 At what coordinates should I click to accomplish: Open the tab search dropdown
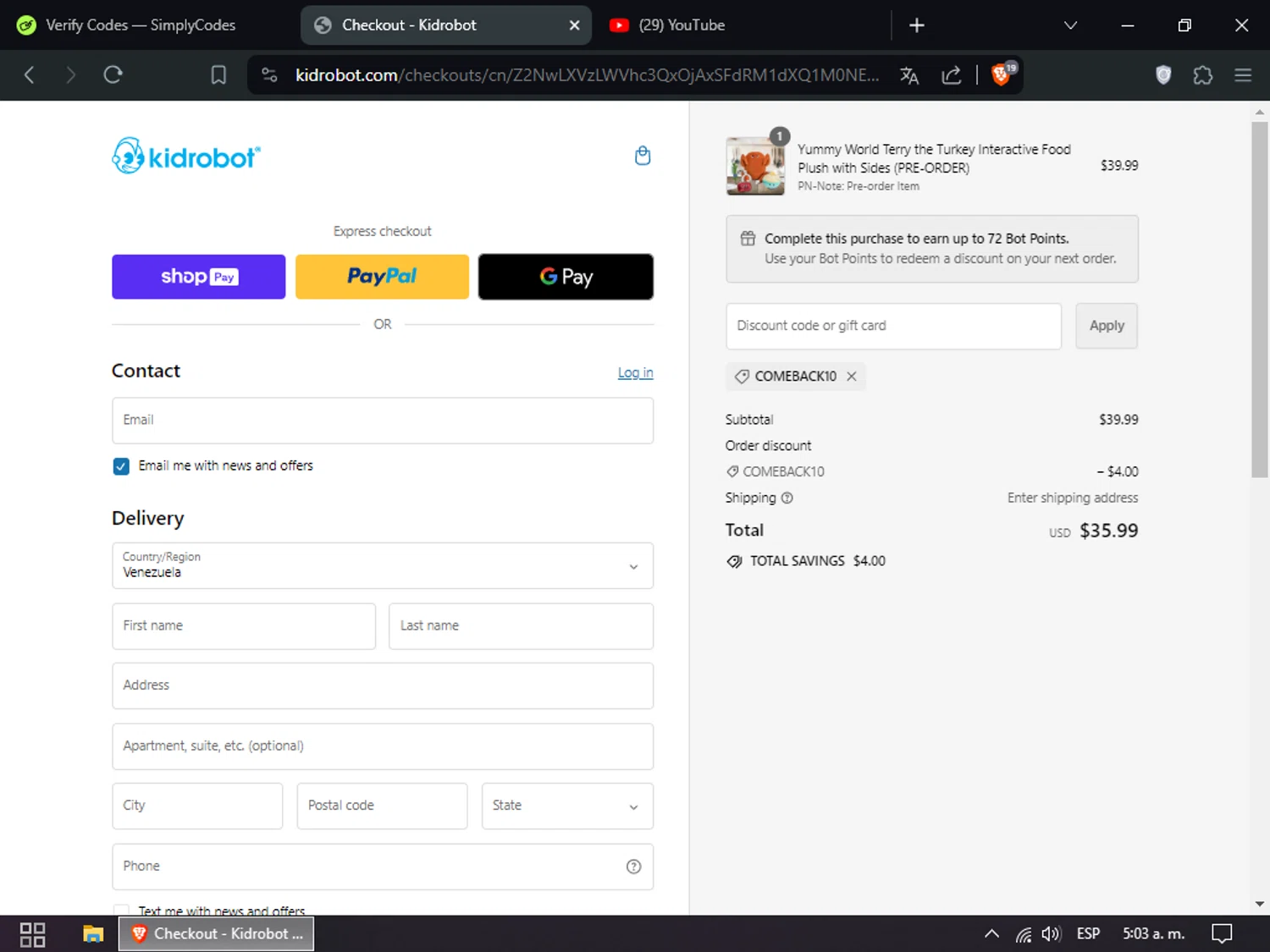(x=1070, y=25)
